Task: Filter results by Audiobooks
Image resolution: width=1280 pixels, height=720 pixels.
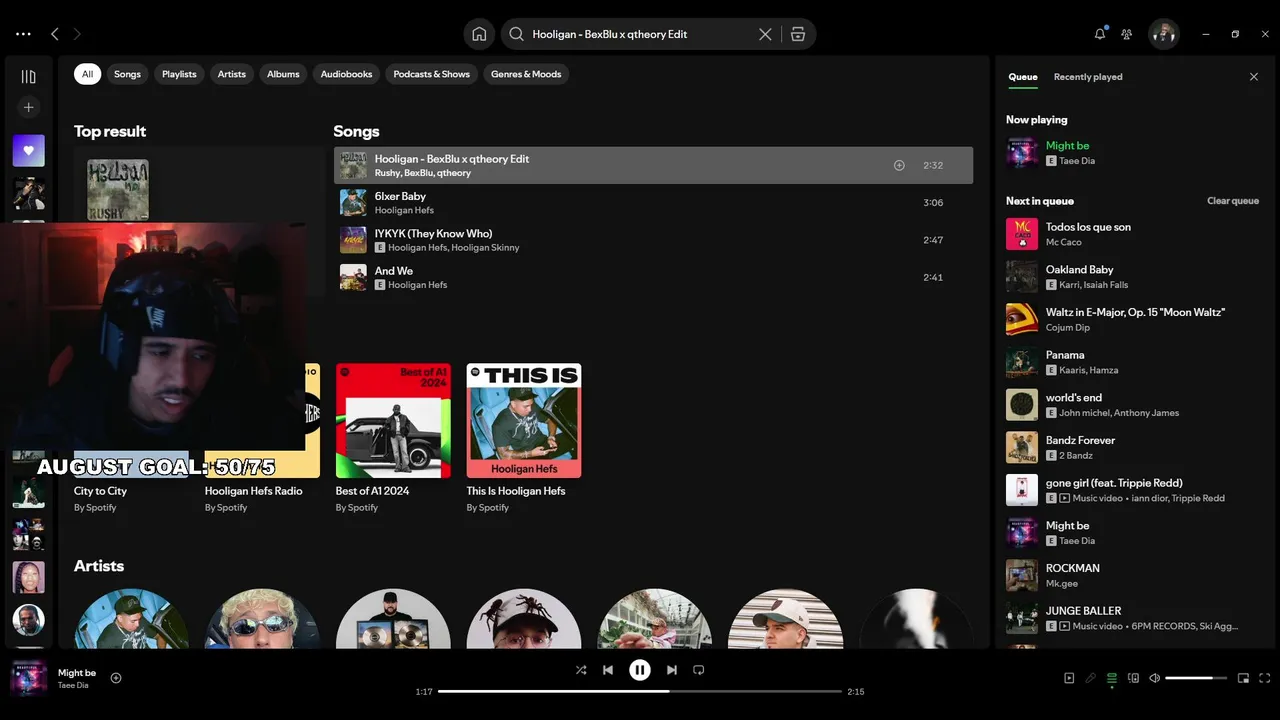Action: pos(346,74)
